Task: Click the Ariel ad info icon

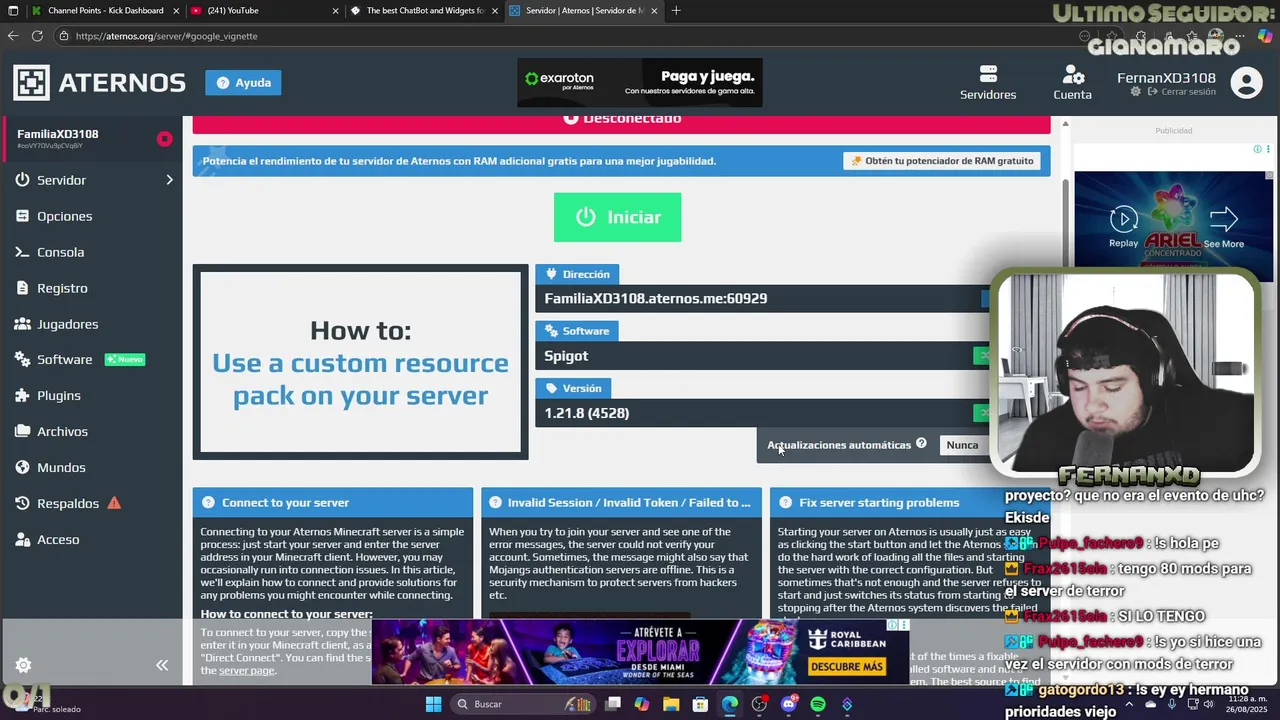Action: (1258, 149)
